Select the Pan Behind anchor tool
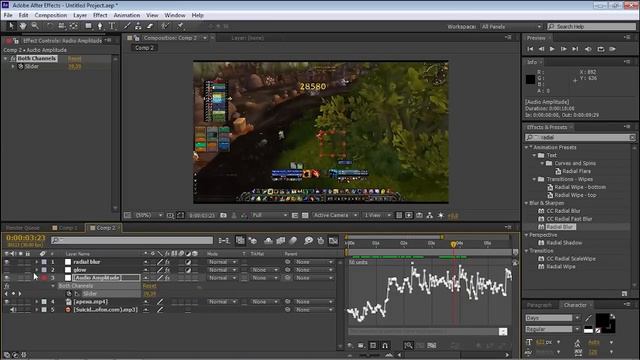This screenshot has width=640, height=360. 74,26
